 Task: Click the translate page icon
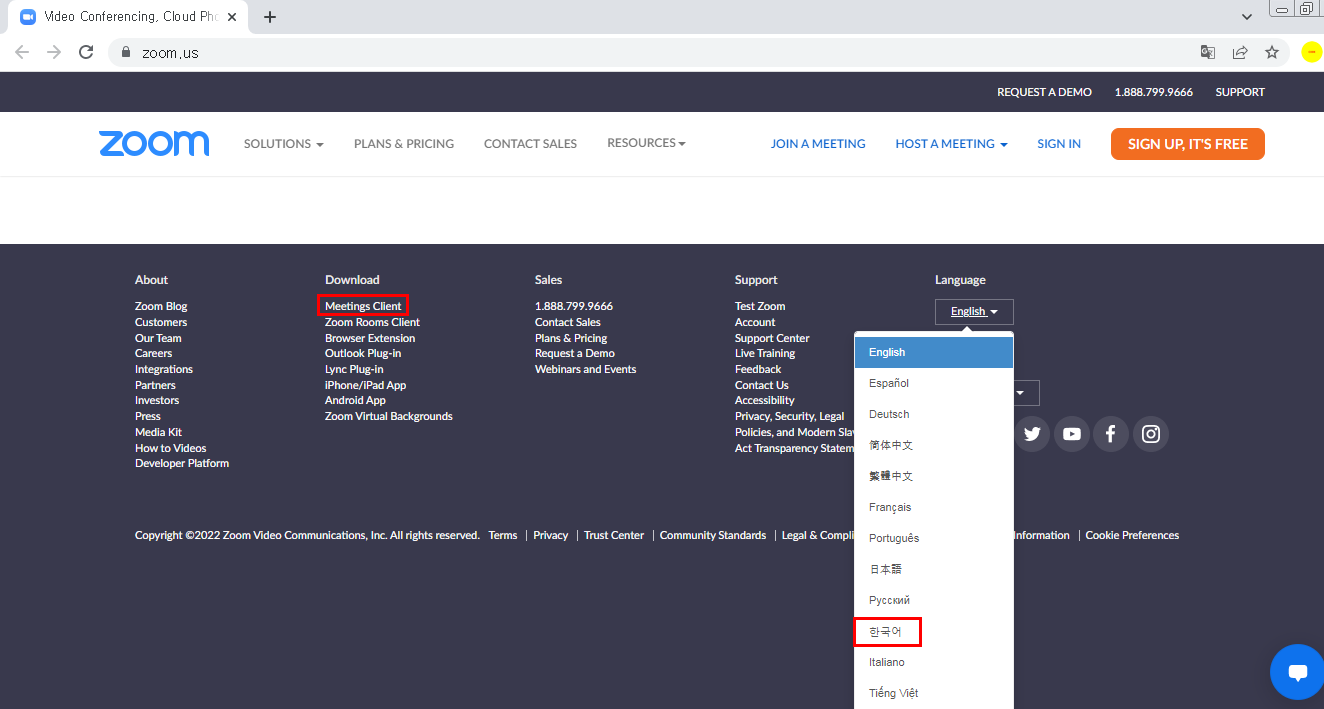(1208, 52)
